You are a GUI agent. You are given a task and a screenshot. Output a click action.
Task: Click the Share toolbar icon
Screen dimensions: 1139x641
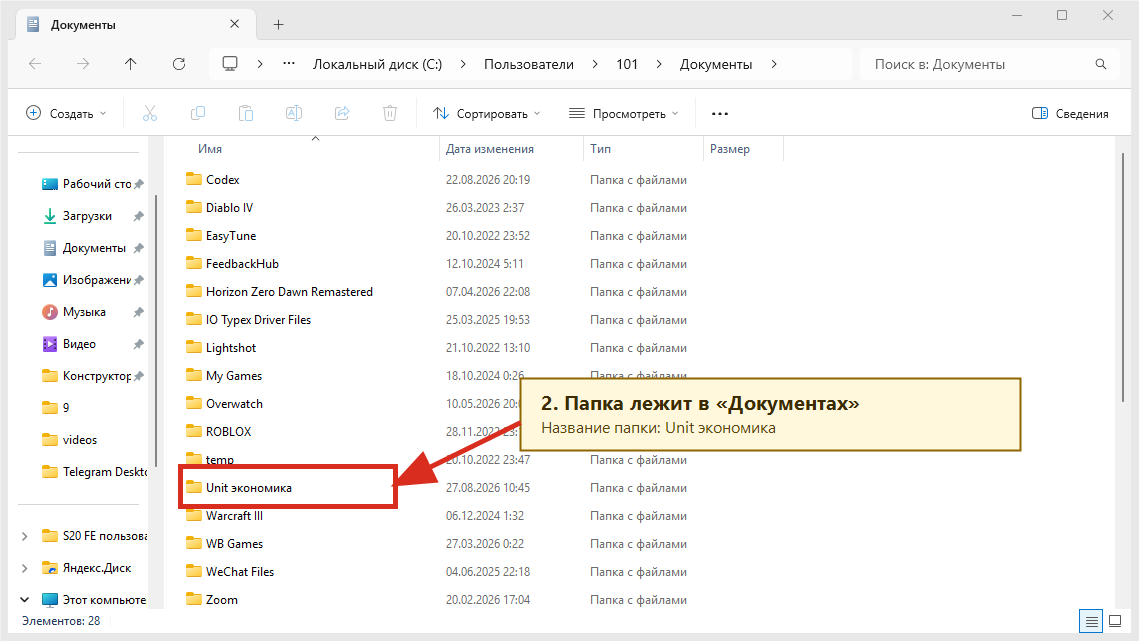click(x=342, y=113)
